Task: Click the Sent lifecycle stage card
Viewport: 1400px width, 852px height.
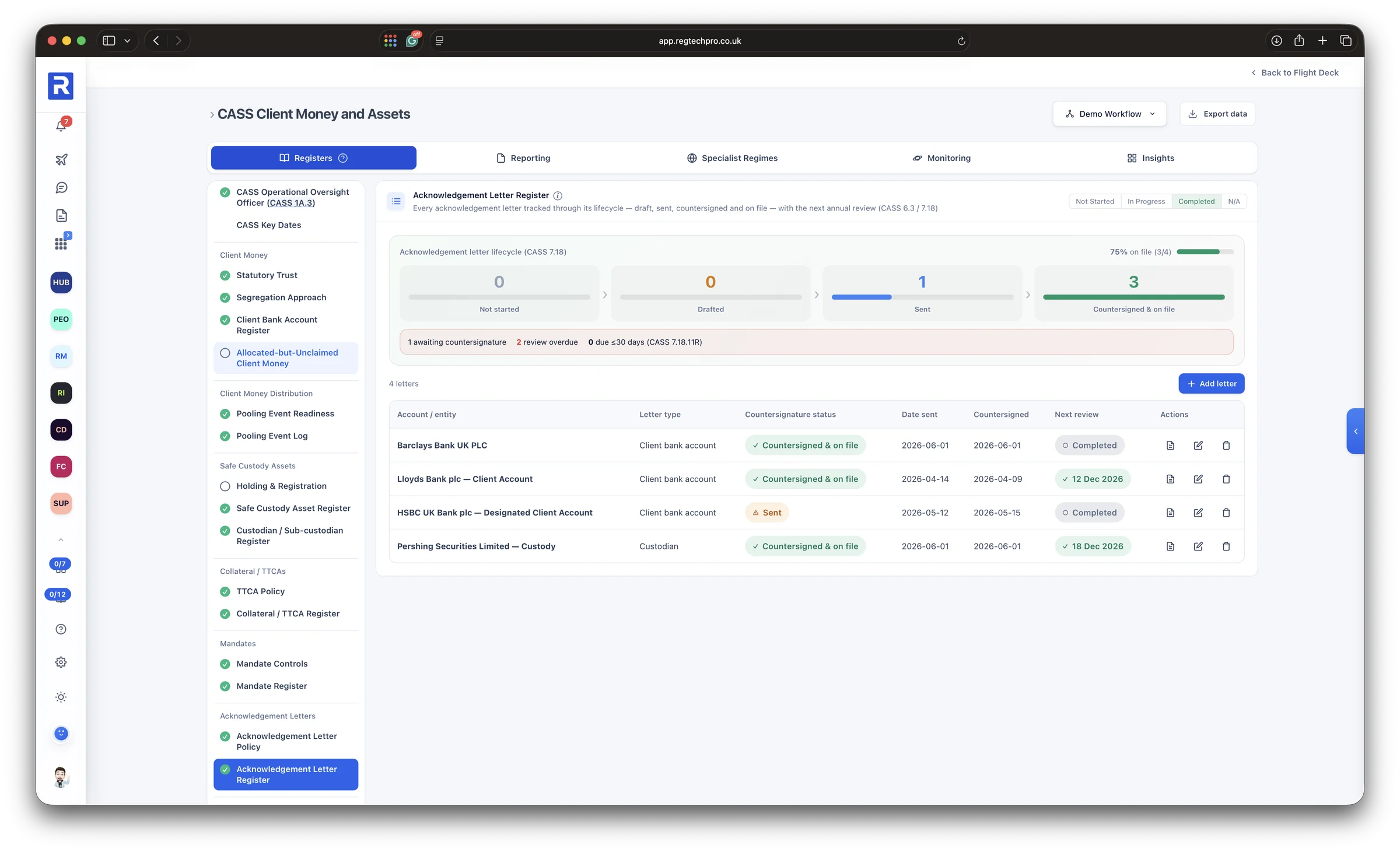Action: [x=922, y=293]
